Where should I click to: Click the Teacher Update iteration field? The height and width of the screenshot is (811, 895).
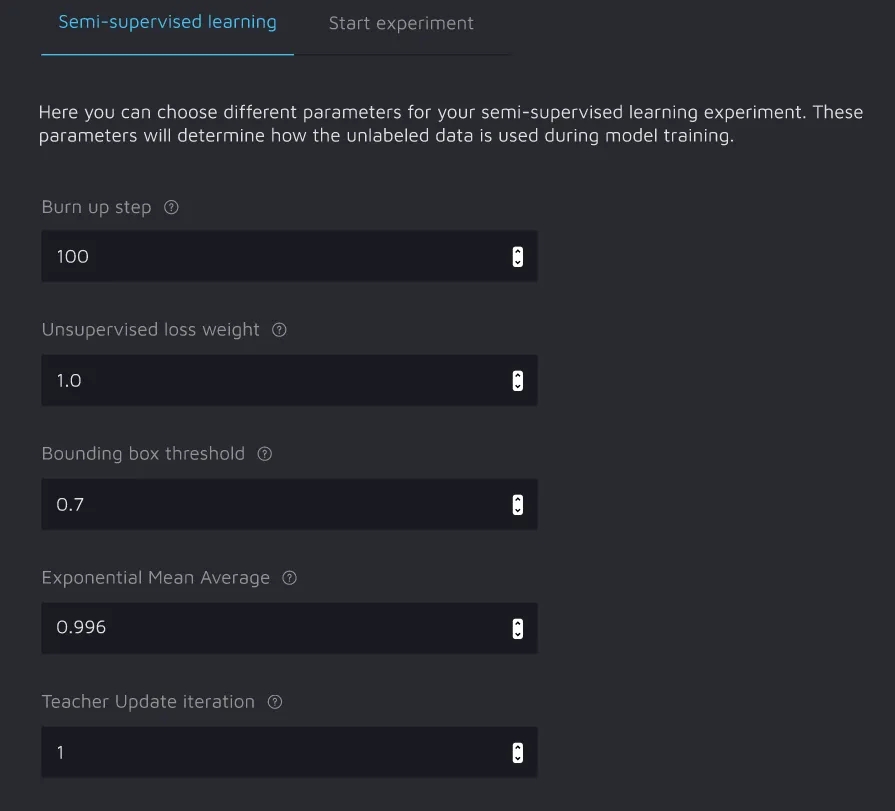click(270, 752)
